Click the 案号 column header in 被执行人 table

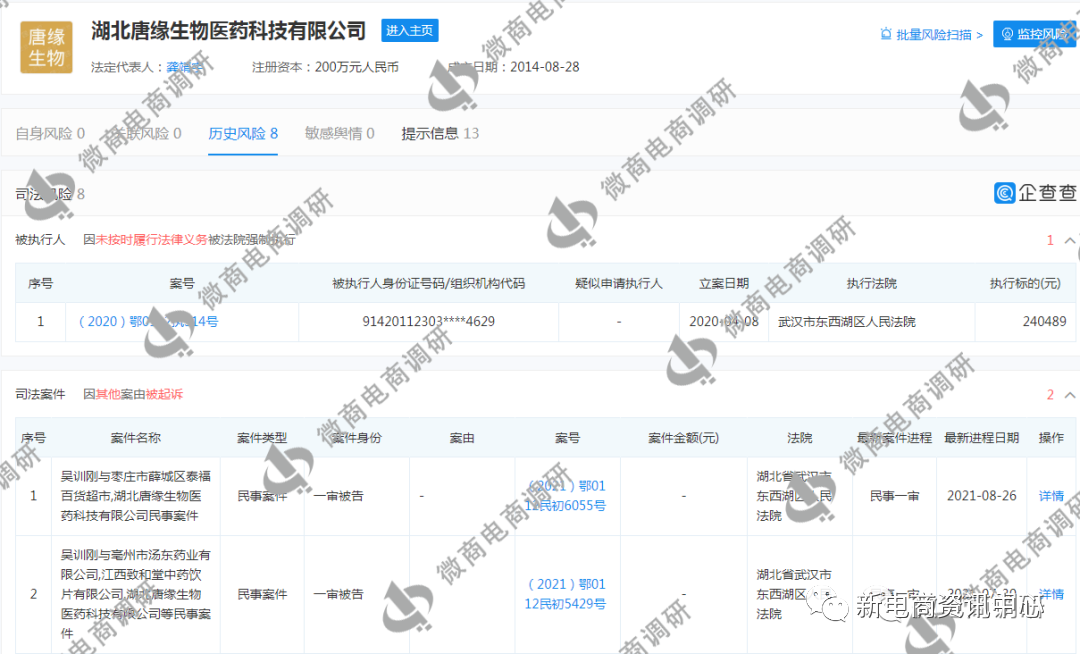pyautogui.click(x=182, y=283)
